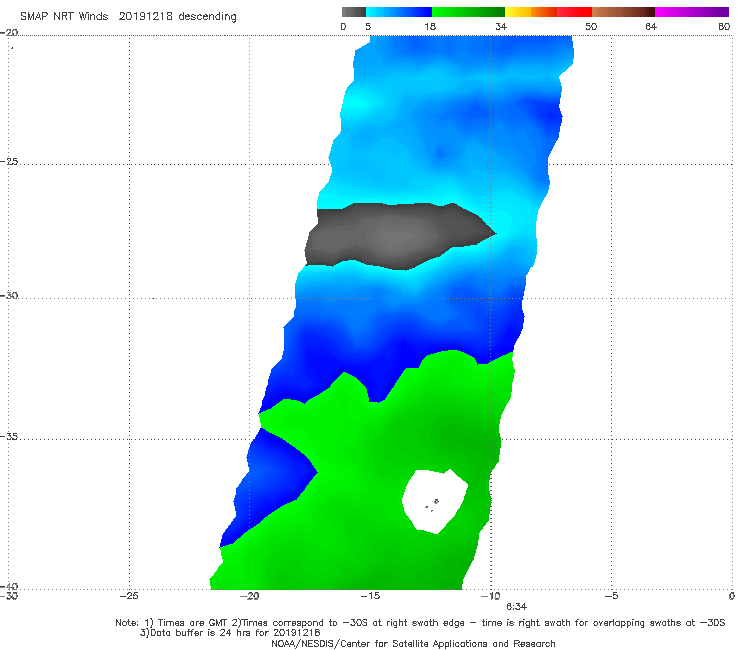740x650 pixels.
Task: Click the longitude '-10' label on bottom axis
Action: (490, 596)
